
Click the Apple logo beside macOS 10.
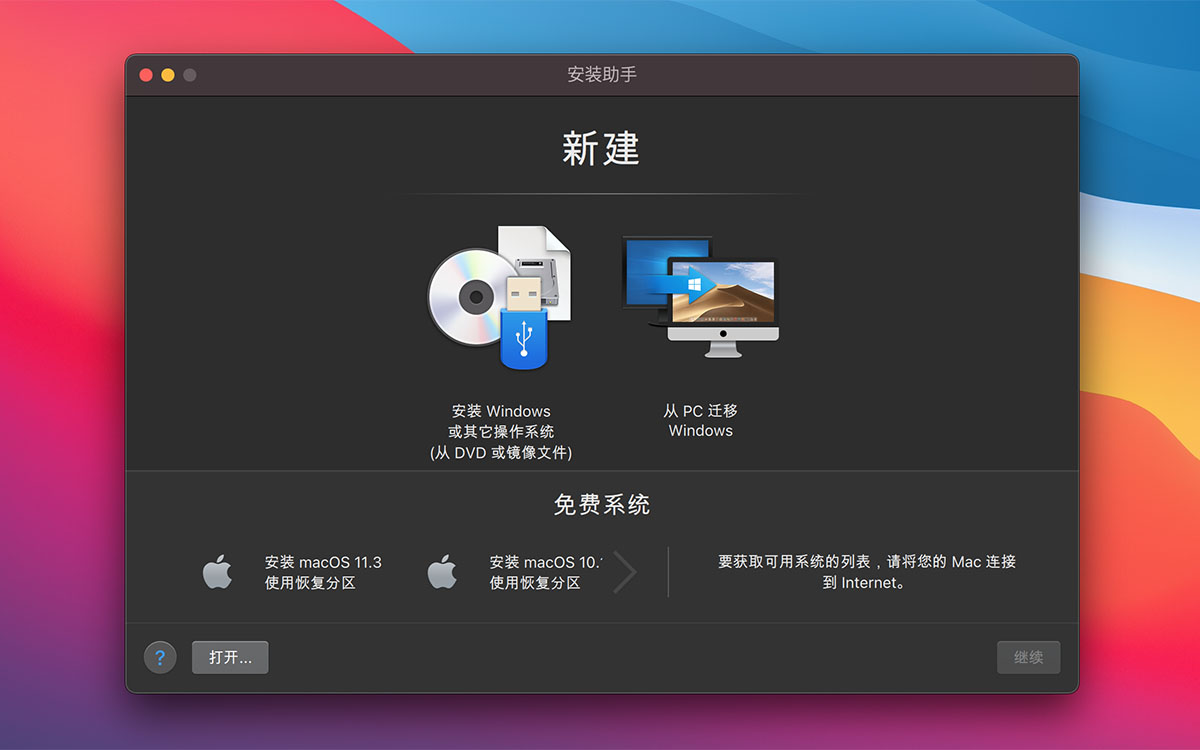click(x=442, y=572)
